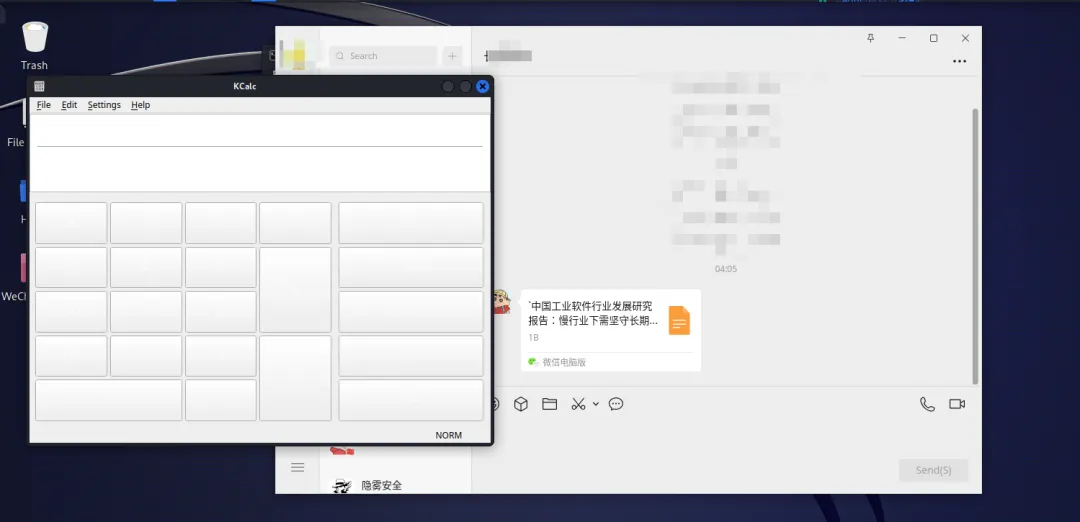This screenshot has width=1080, height=522.
Task: Open the File menu in KCalc
Action: (x=43, y=105)
